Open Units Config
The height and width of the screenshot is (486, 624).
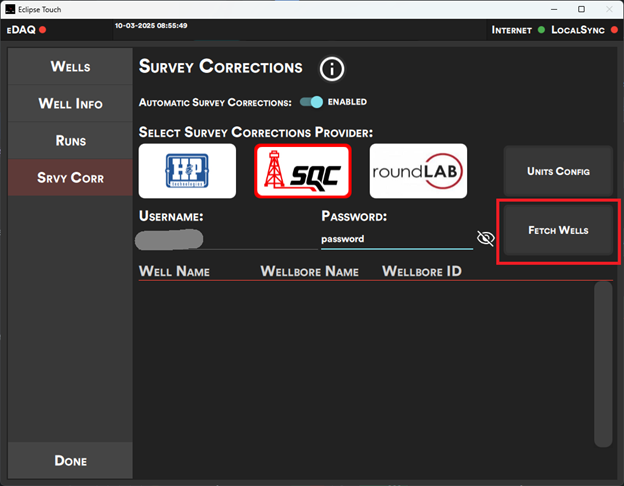tap(558, 171)
